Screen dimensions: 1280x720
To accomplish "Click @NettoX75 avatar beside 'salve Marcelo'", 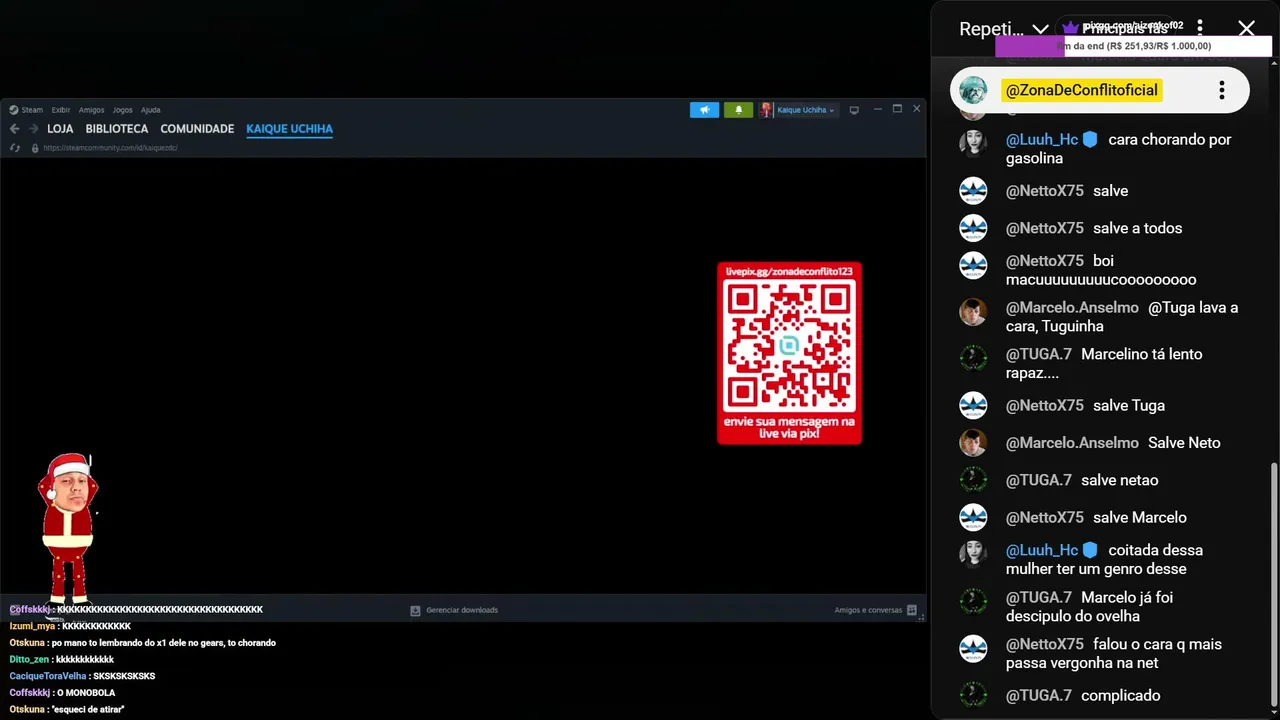I will click(x=973, y=517).
